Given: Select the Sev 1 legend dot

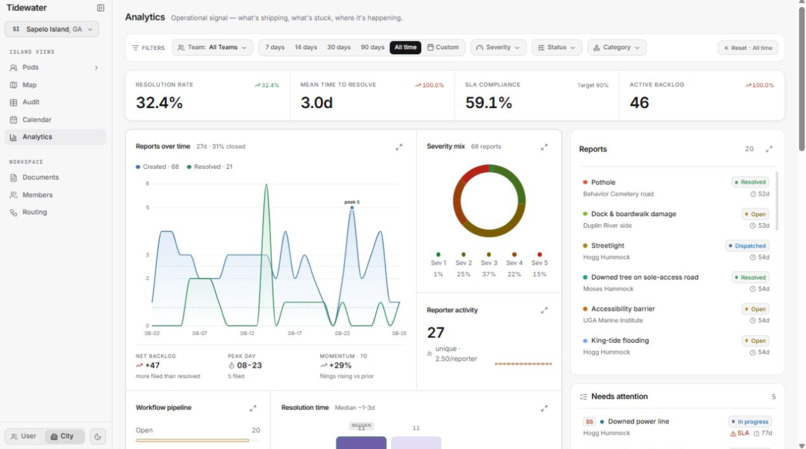Looking at the screenshot, I should coord(438,255).
